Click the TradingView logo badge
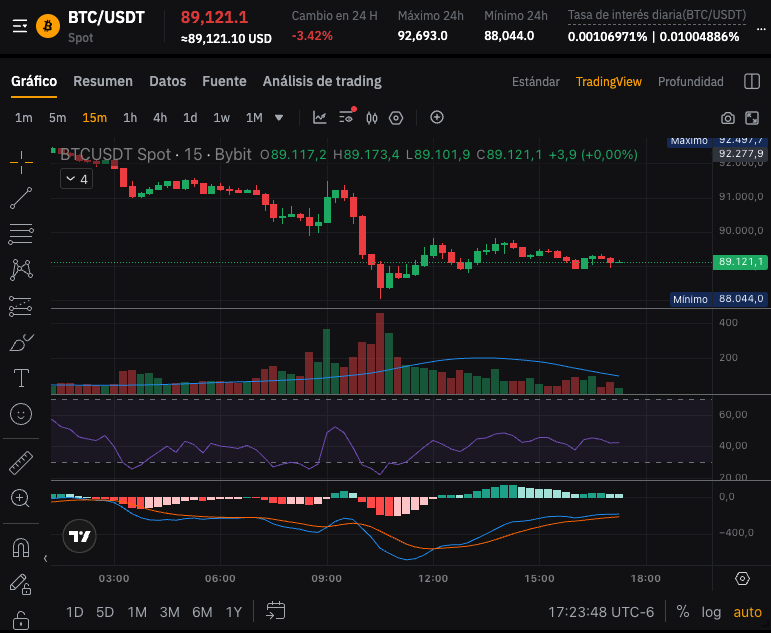 tap(79, 536)
